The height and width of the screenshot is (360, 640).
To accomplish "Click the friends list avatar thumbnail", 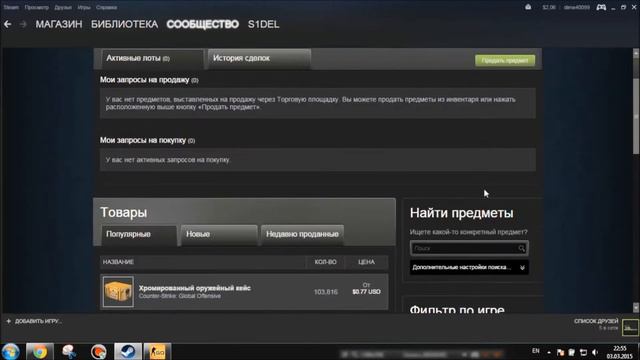I will tap(630, 327).
